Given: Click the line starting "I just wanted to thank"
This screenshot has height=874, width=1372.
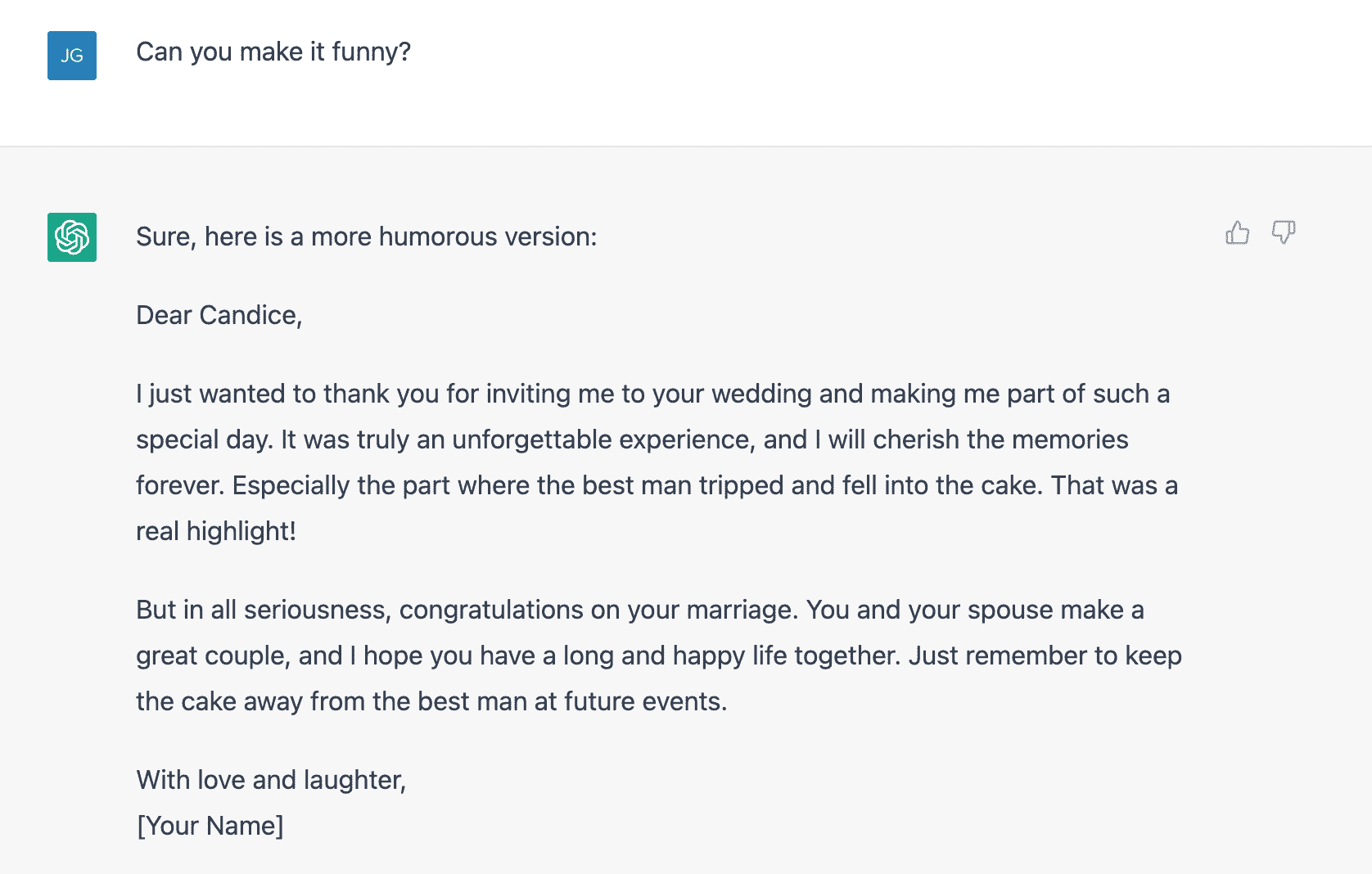Looking at the screenshot, I should [653, 394].
